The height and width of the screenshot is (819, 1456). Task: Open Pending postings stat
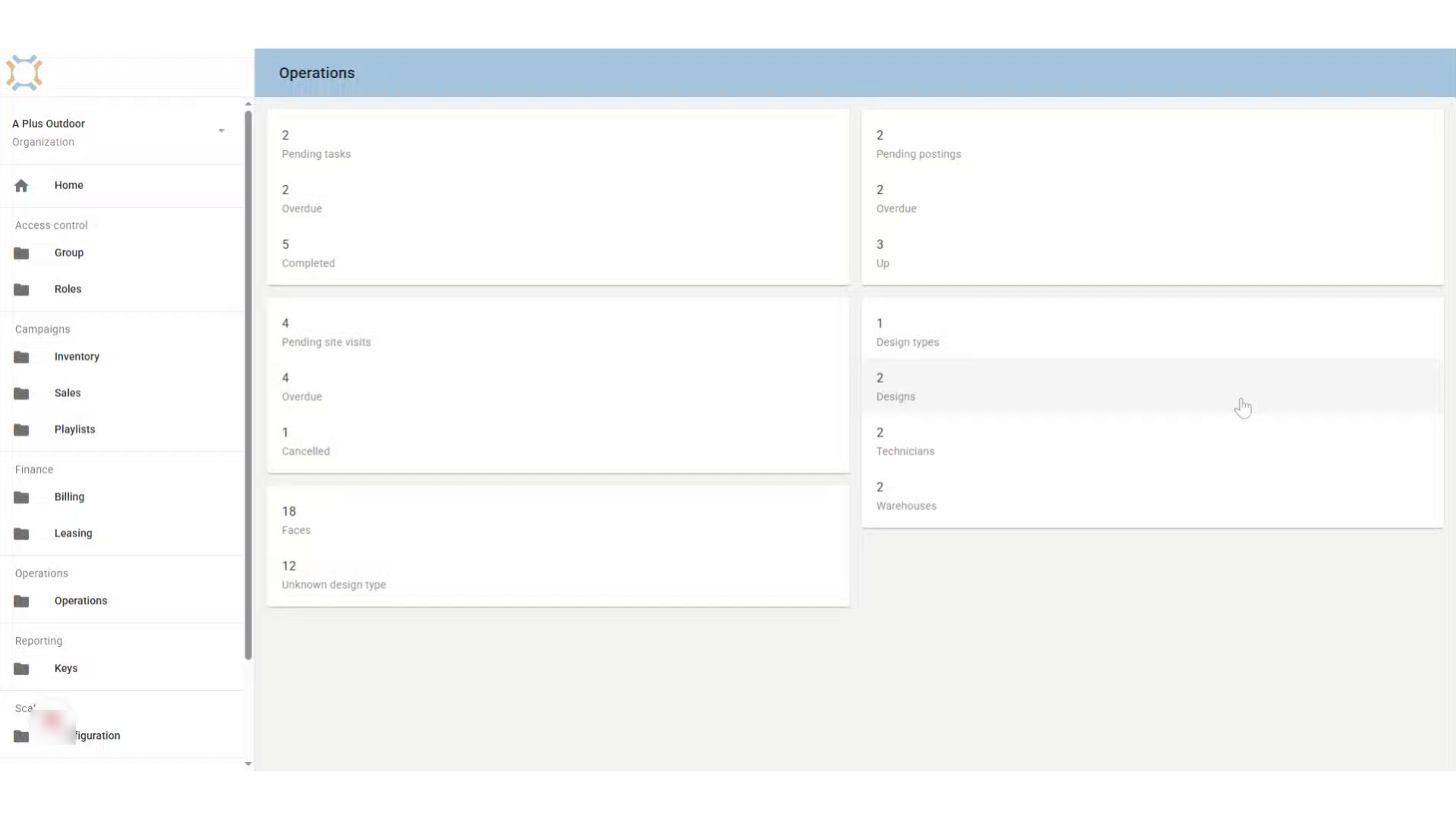coord(1153,144)
